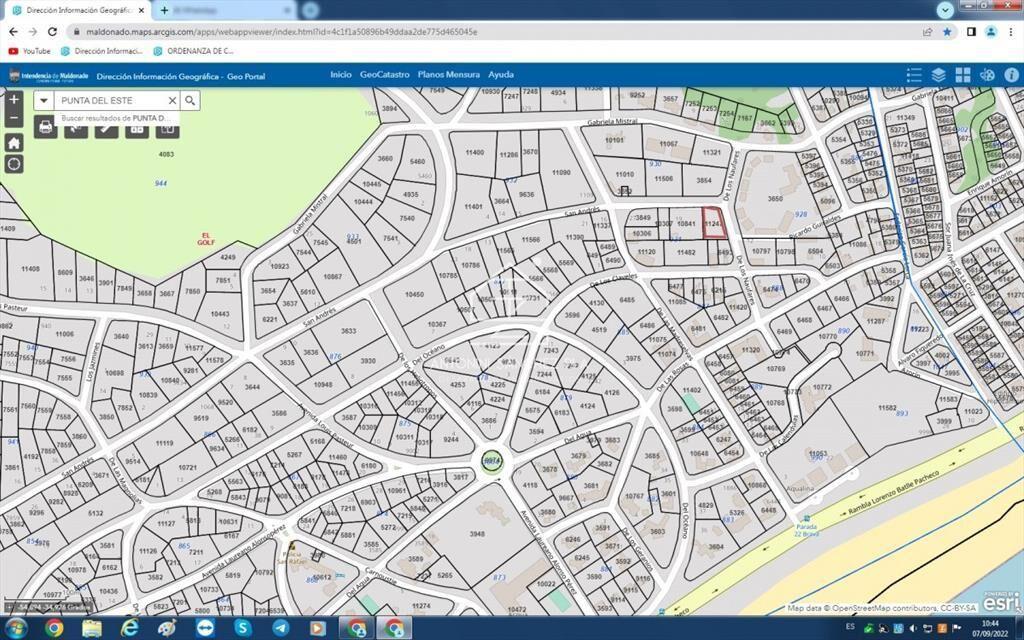Select the 'Buscar resultados de PUNTA D...' suggestion
This screenshot has height=640, width=1024.
[116, 118]
